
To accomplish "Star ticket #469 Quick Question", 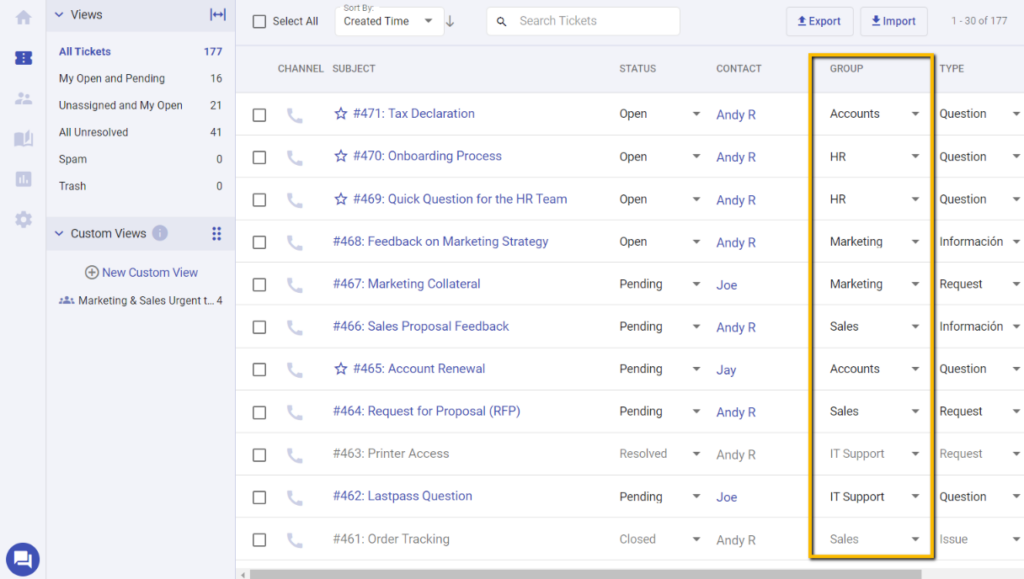I will [340, 199].
